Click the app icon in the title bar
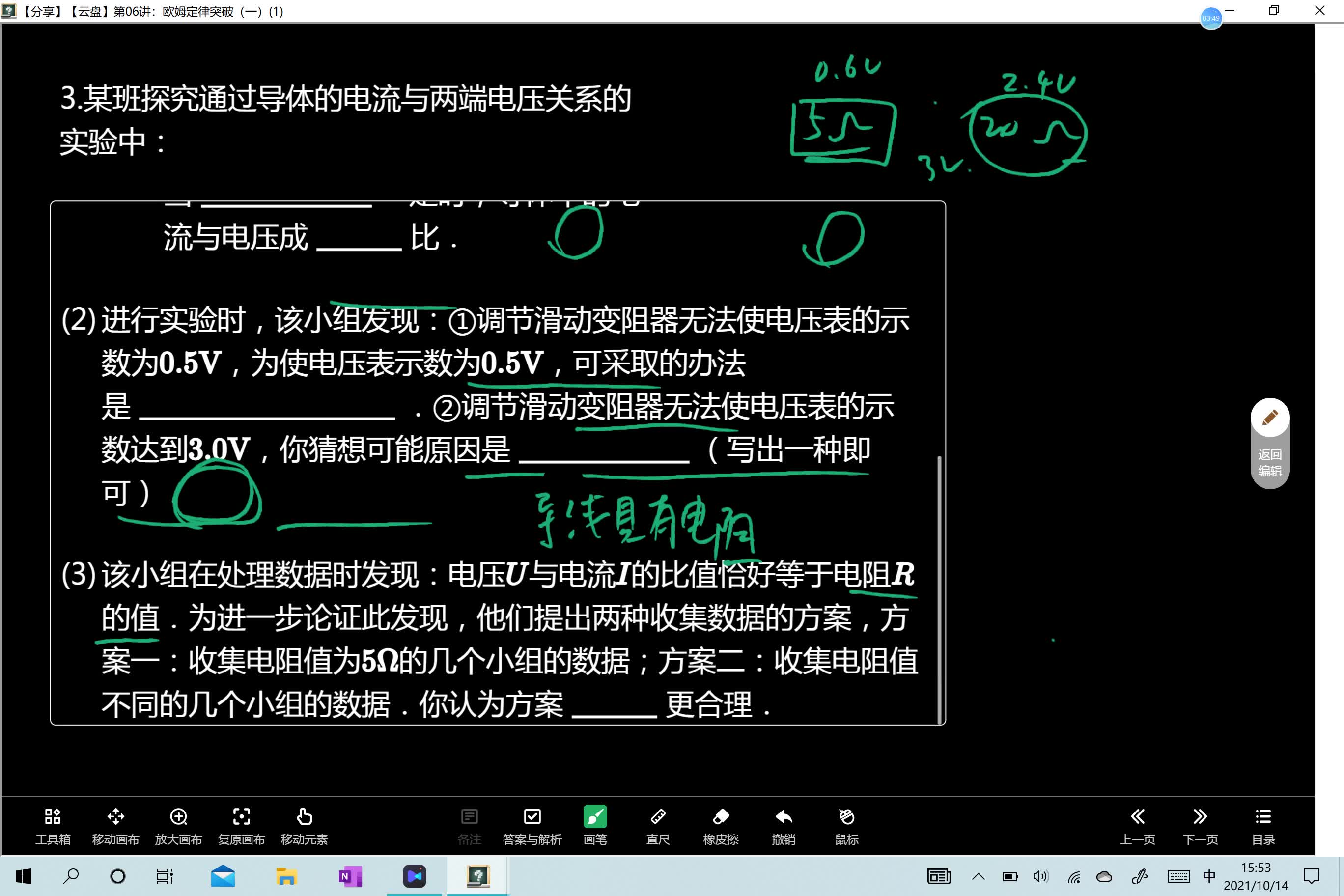Screen dimensions: 1344x896 [8, 11]
